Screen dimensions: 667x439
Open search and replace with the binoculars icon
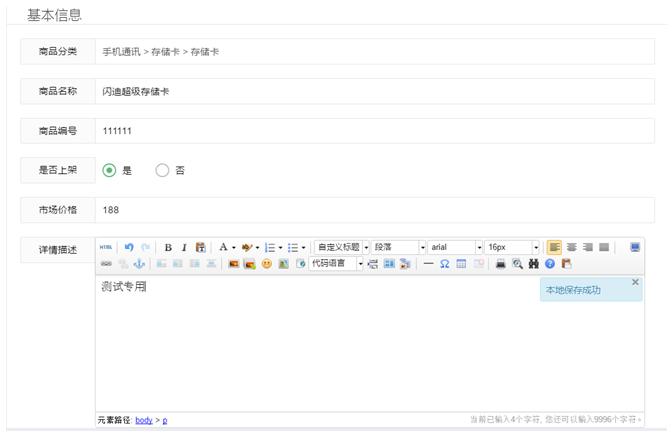coord(533,264)
